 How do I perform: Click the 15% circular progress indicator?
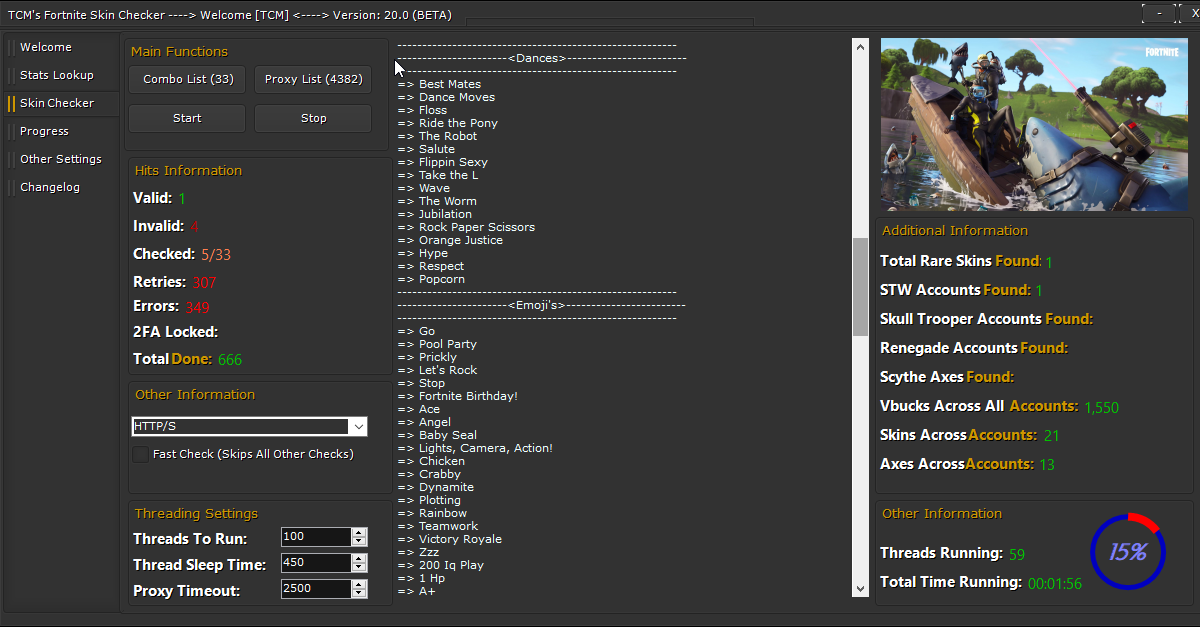point(1127,551)
